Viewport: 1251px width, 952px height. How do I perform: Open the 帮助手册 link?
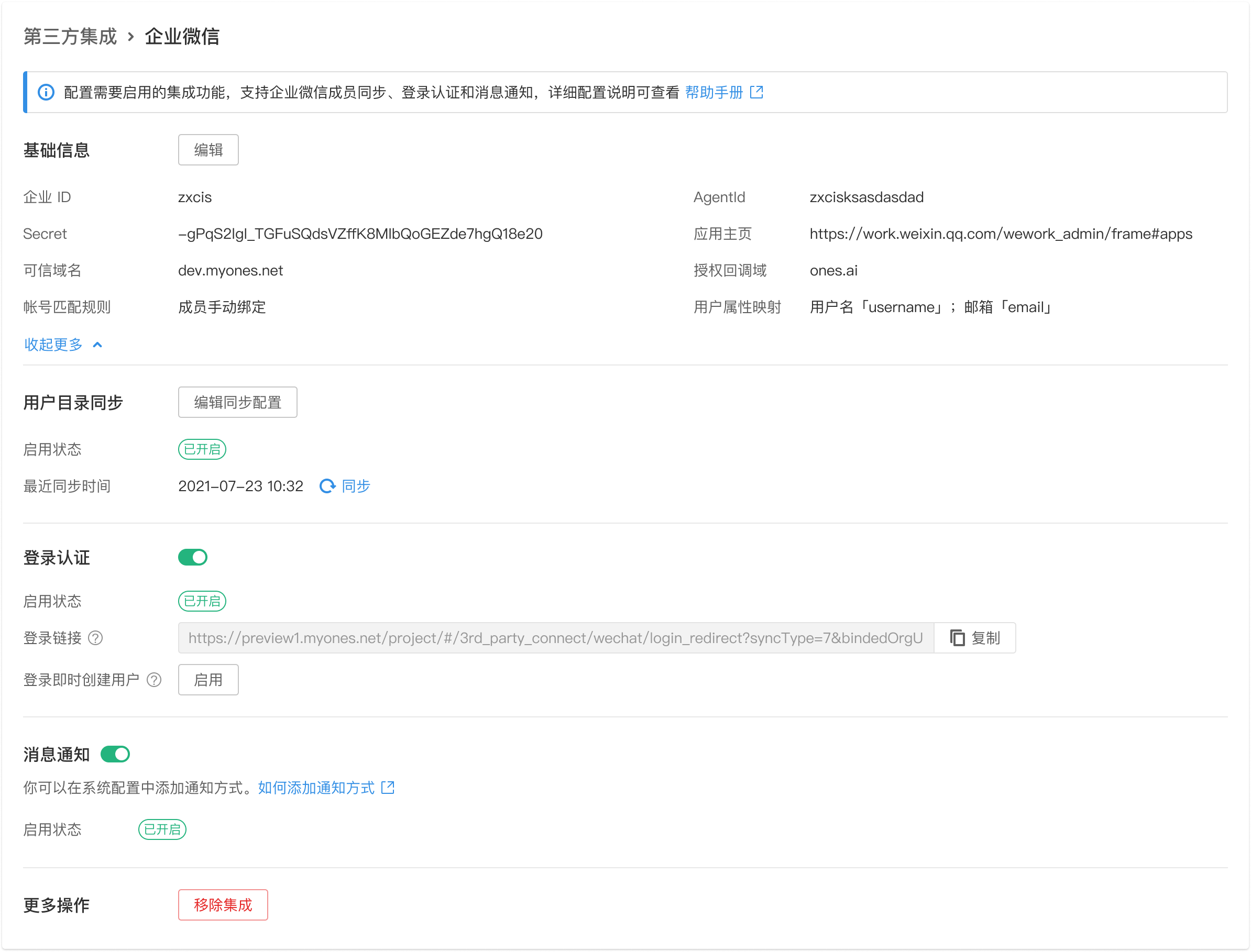pyautogui.click(x=714, y=92)
